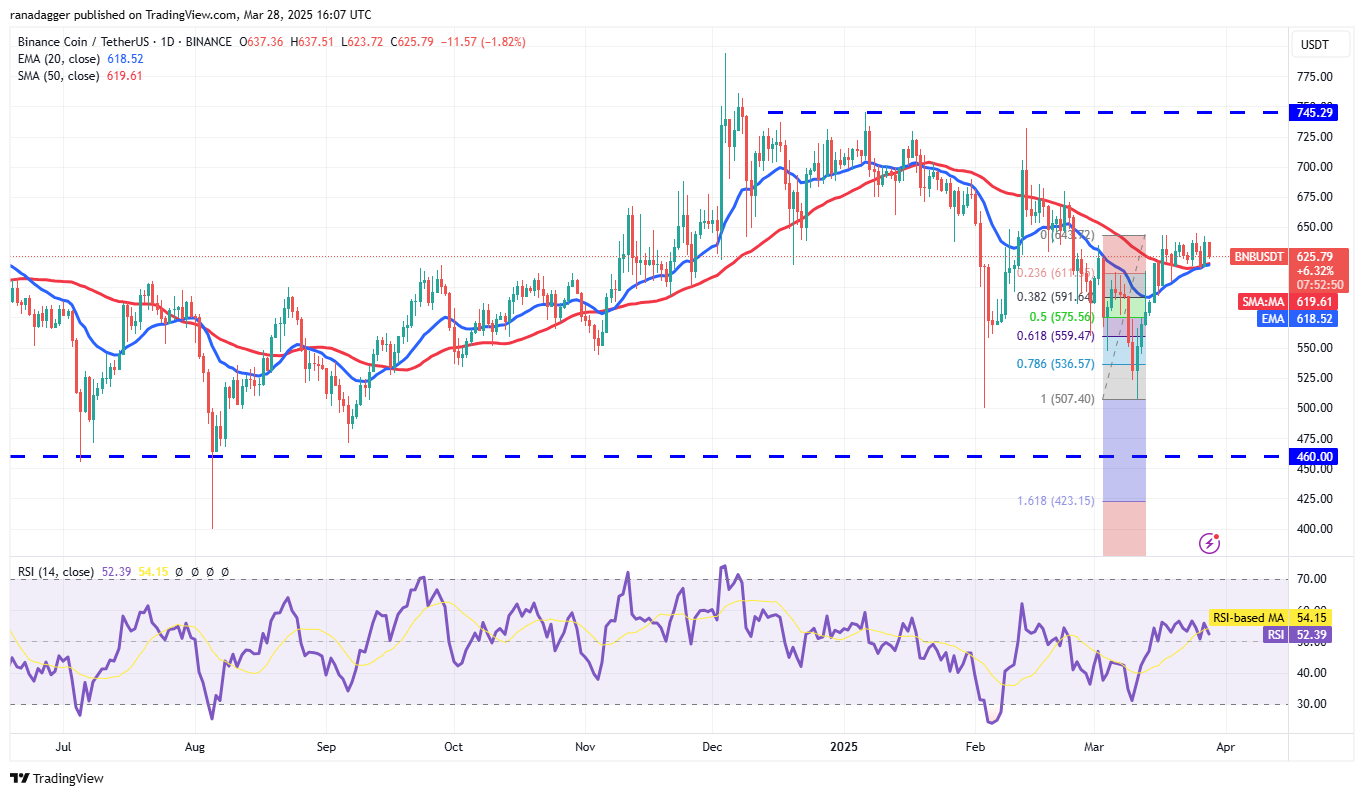Click the BNBUSDT price label tag
This screenshot has width=1364, height=796.
1257,256
